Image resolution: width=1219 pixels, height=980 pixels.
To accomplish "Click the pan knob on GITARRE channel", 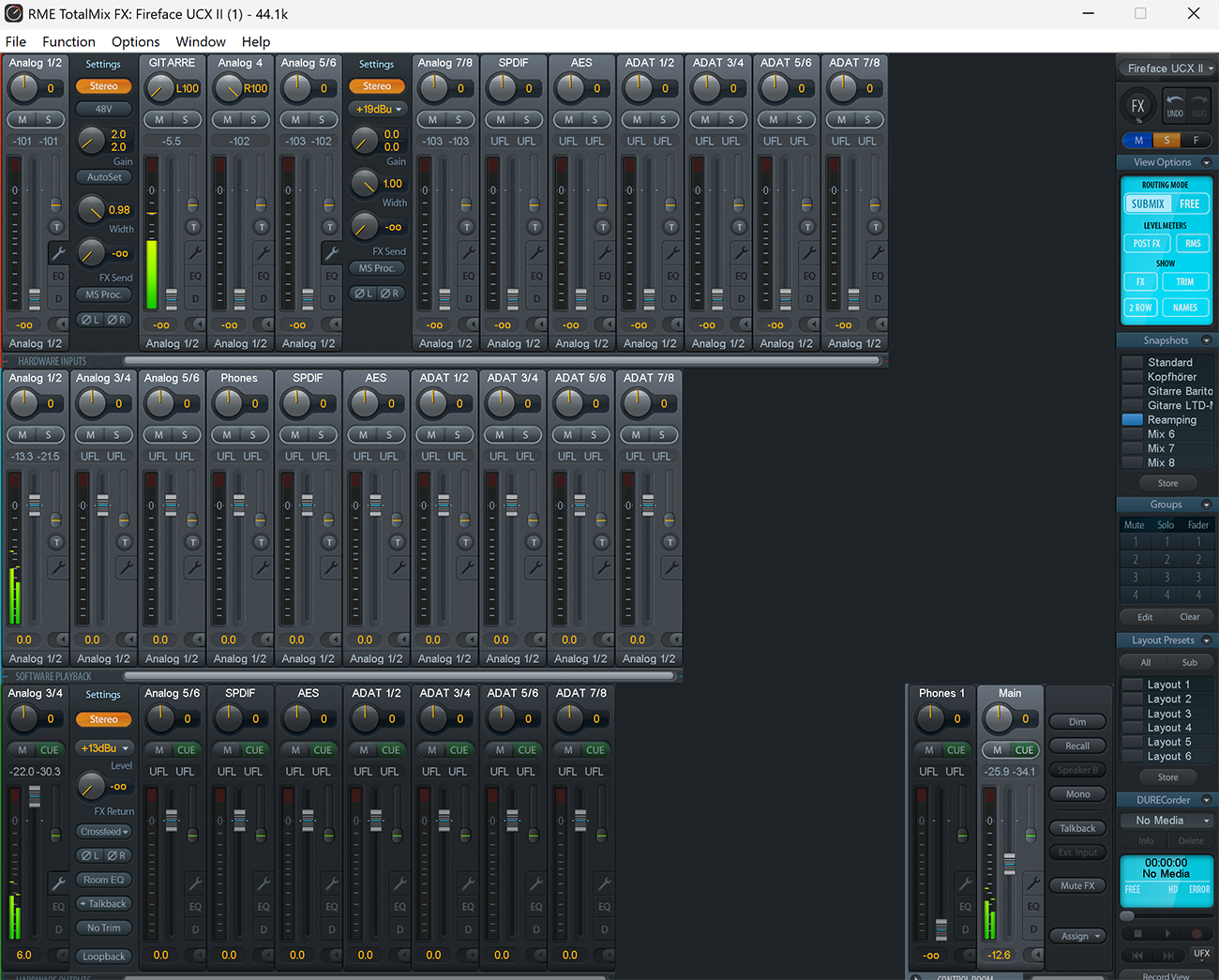I will [x=159, y=88].
